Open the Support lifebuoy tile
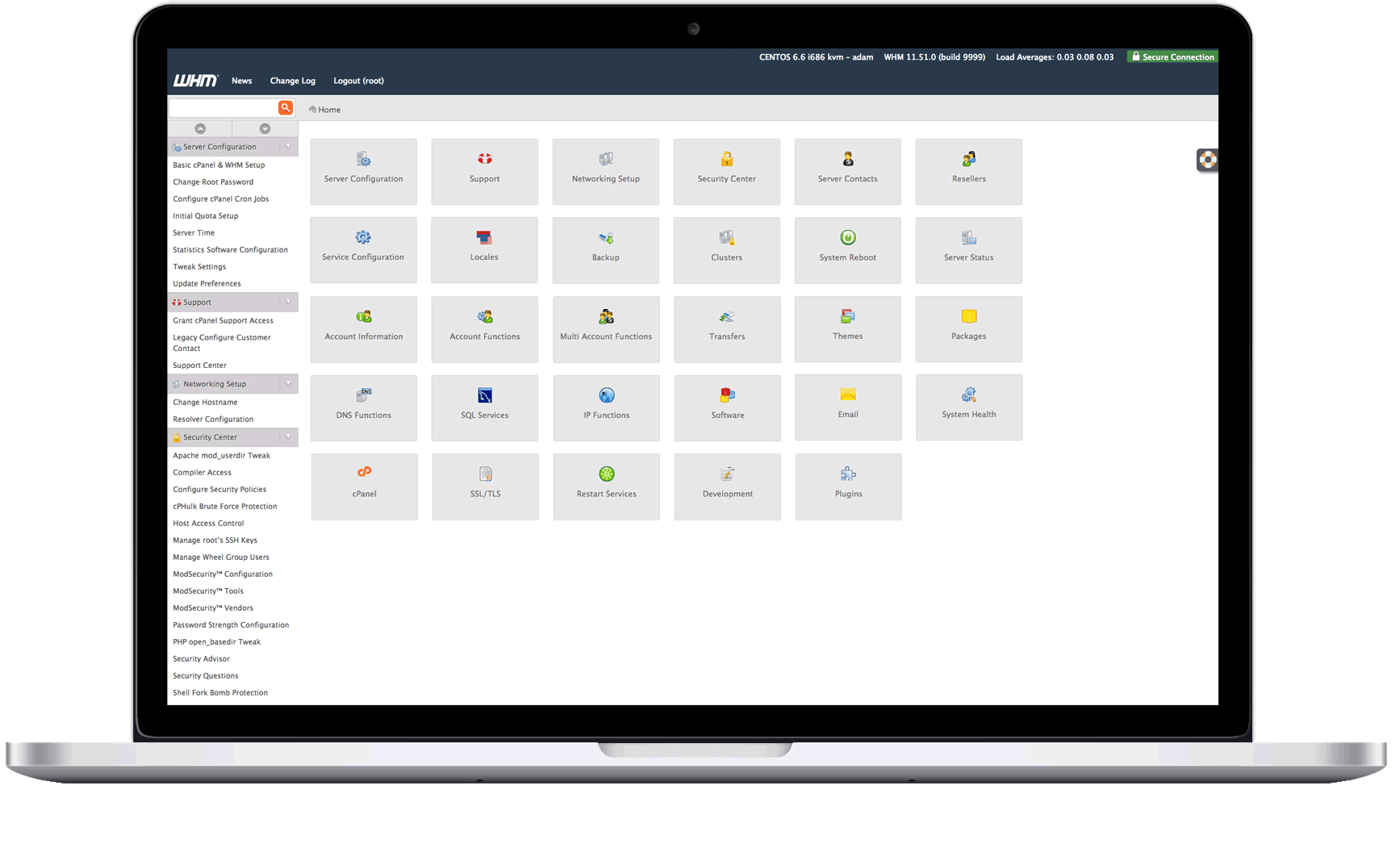This screenshot has height=848, width=1400. (484, 172)
